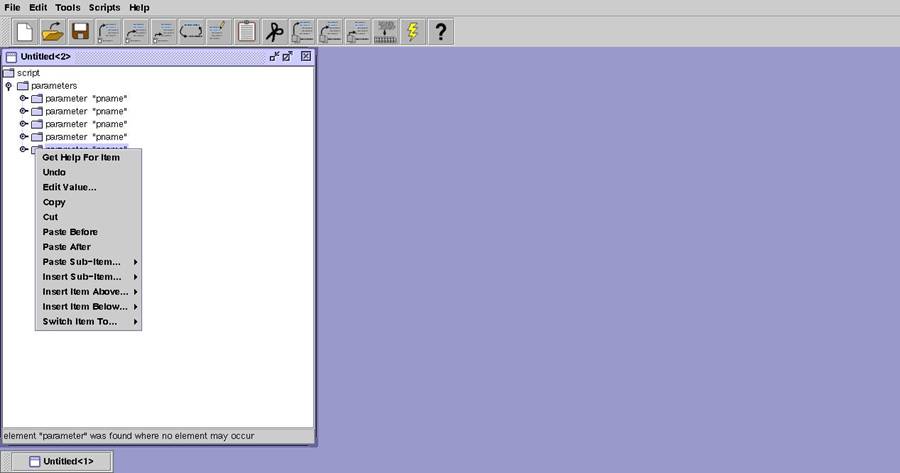The image size is (900, 473).
Task: Open help with the question mark icon
Action: tap(441, 32)
